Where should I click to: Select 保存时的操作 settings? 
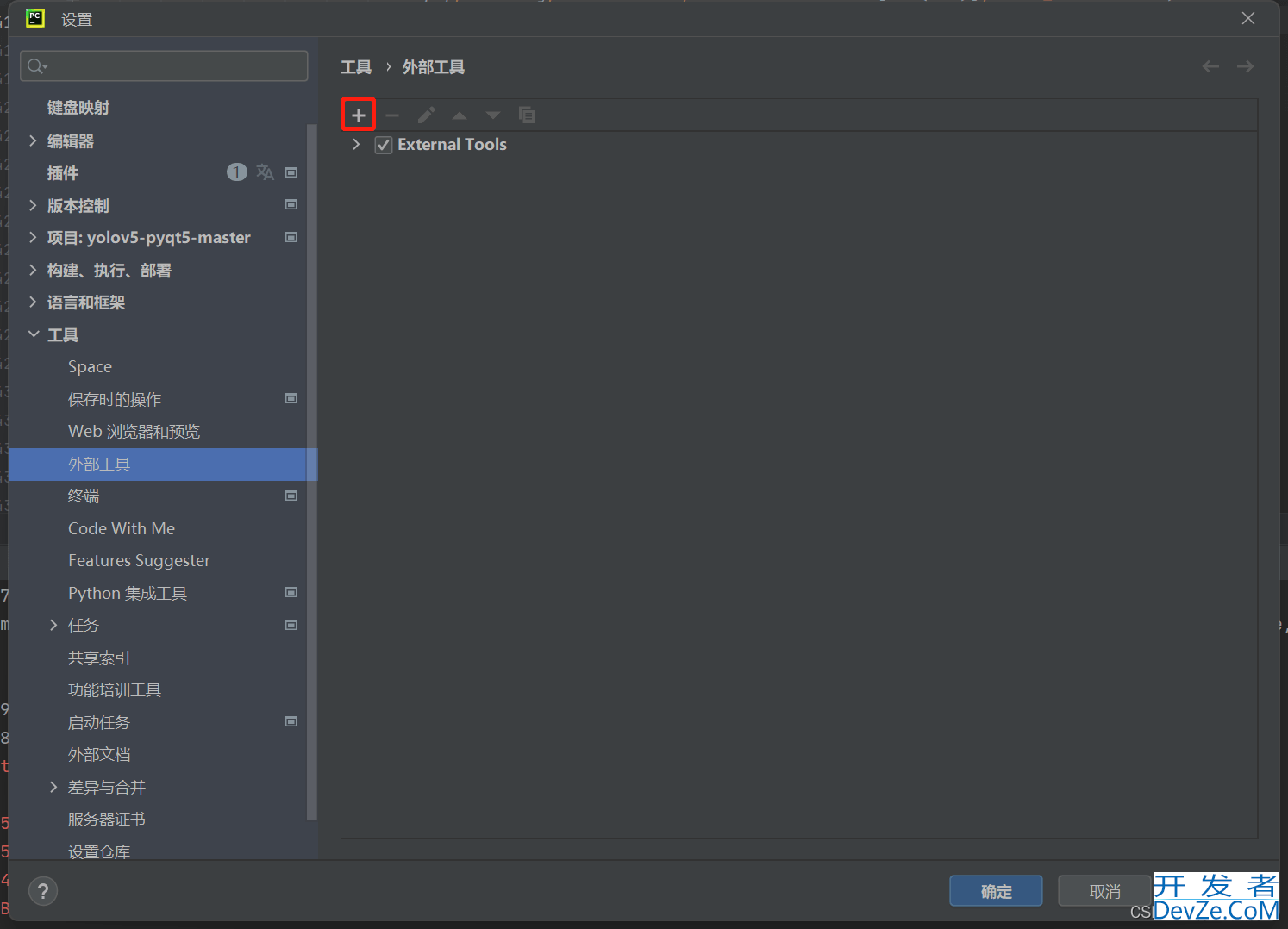point(115,399)
